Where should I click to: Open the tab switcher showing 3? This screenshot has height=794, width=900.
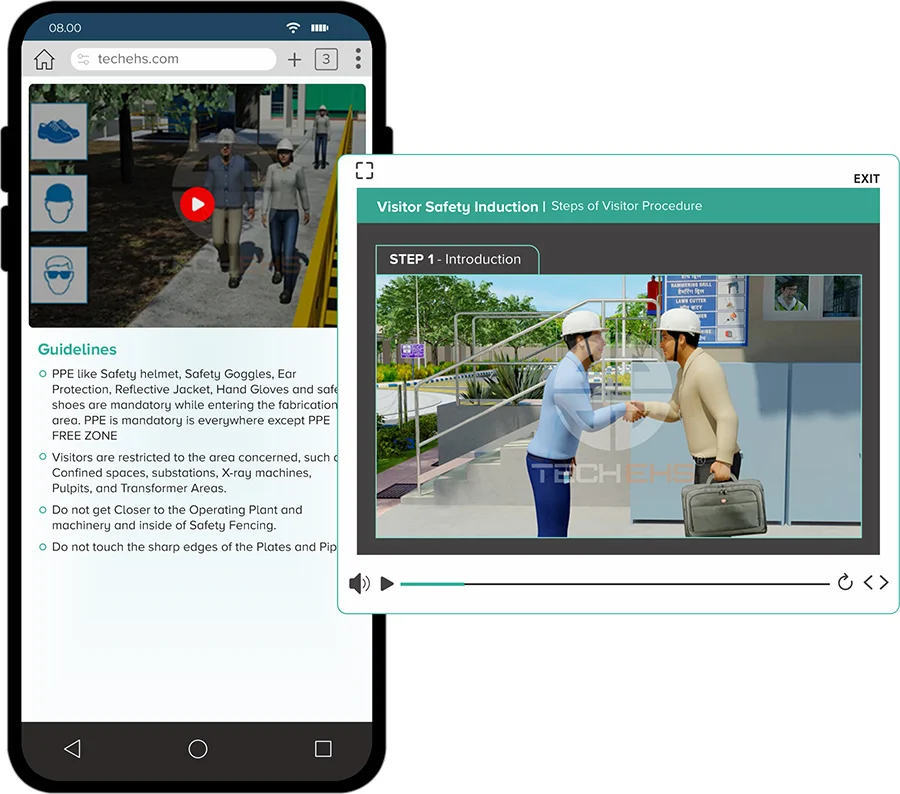point(326,59)
